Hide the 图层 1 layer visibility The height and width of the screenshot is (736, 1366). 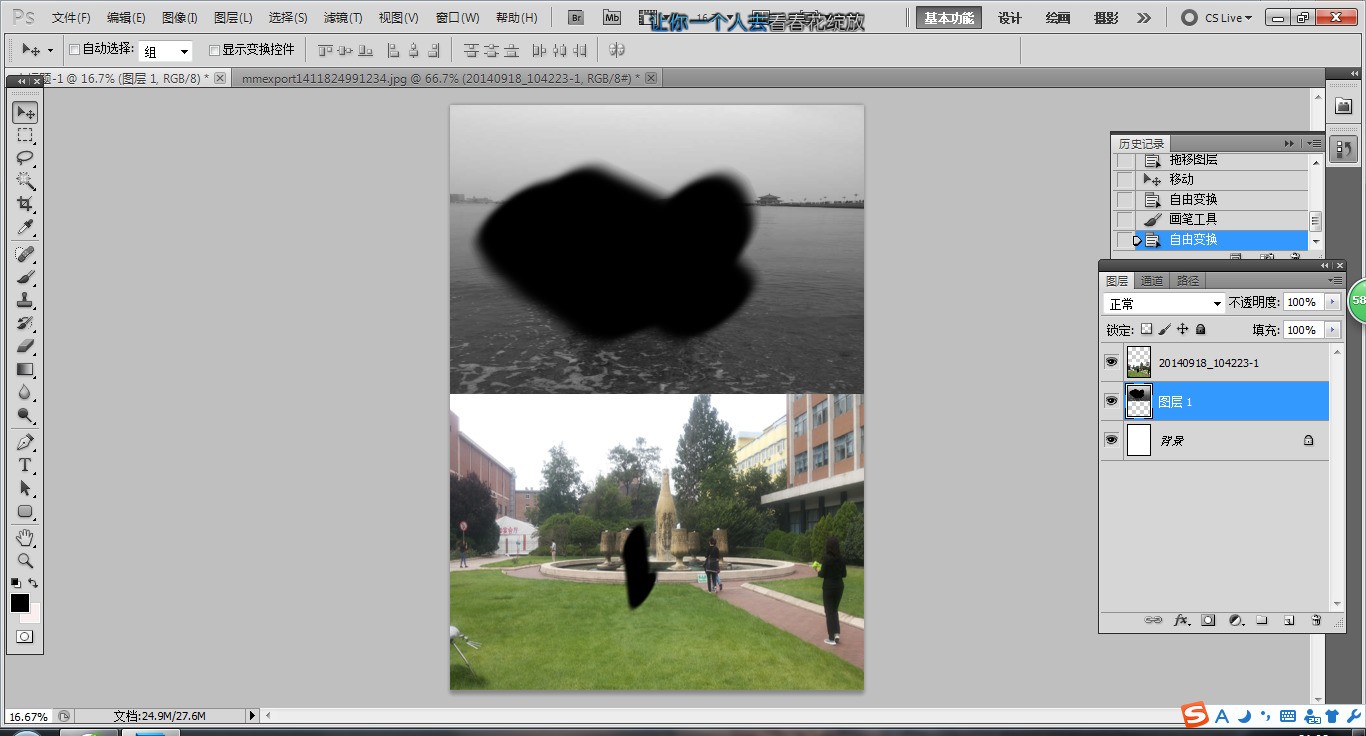tap(1111, 401)
